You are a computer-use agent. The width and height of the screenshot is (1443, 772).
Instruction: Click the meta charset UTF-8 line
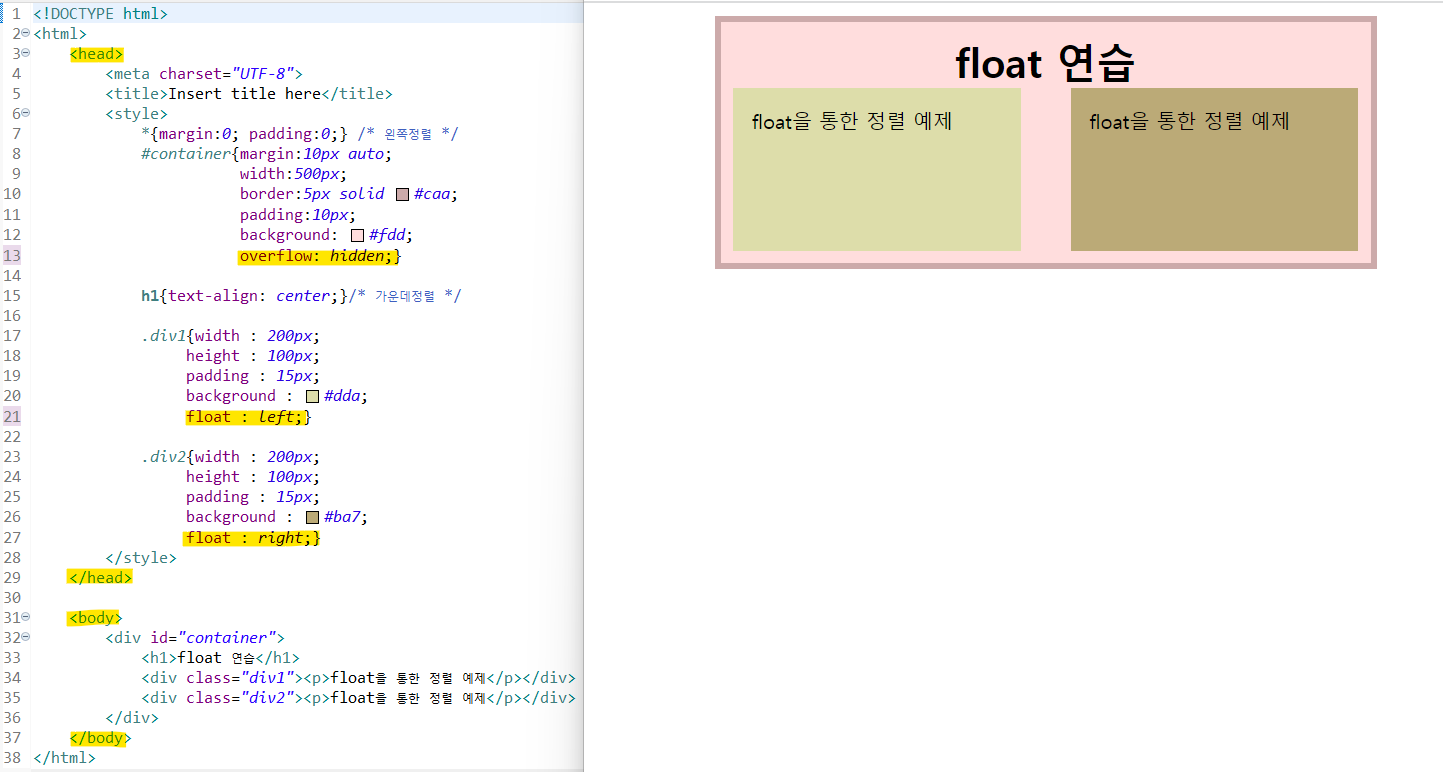pyautogui.click(x=204, y=74)
